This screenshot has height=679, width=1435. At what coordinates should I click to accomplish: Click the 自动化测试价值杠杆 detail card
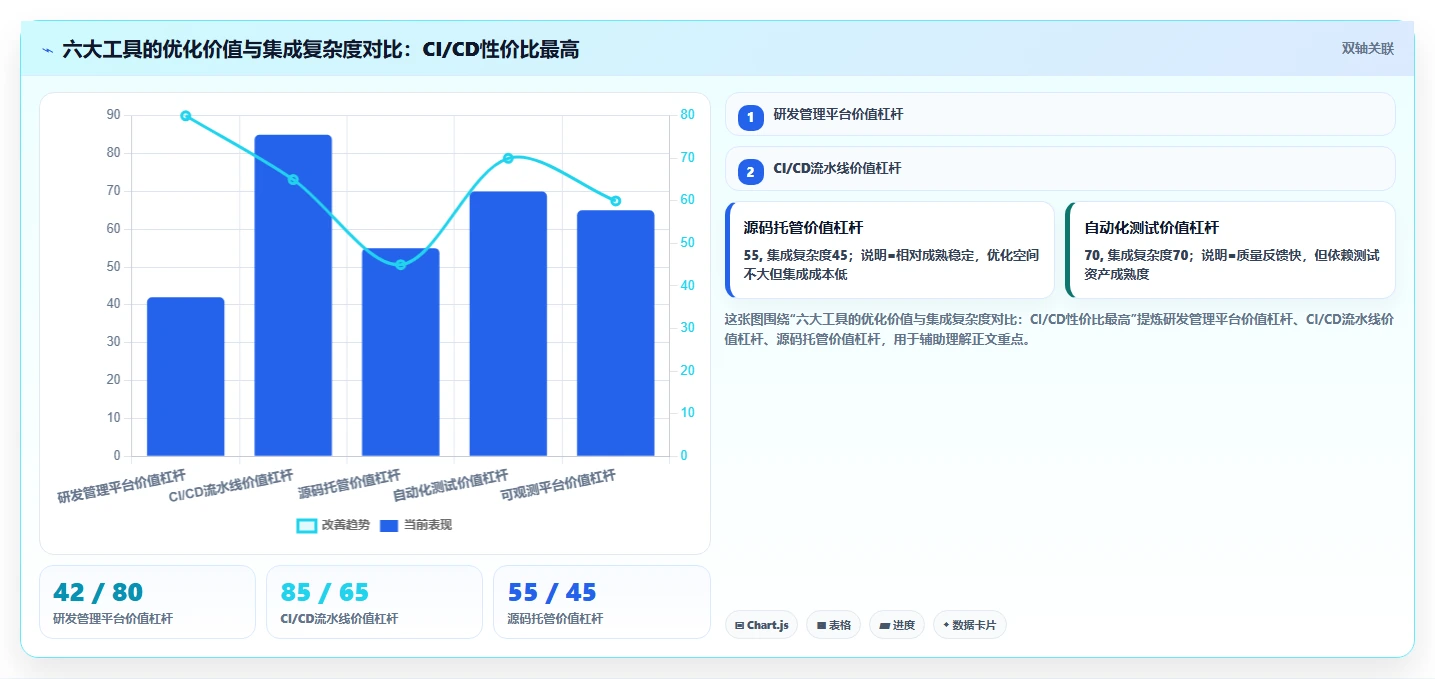(1230, 250)
